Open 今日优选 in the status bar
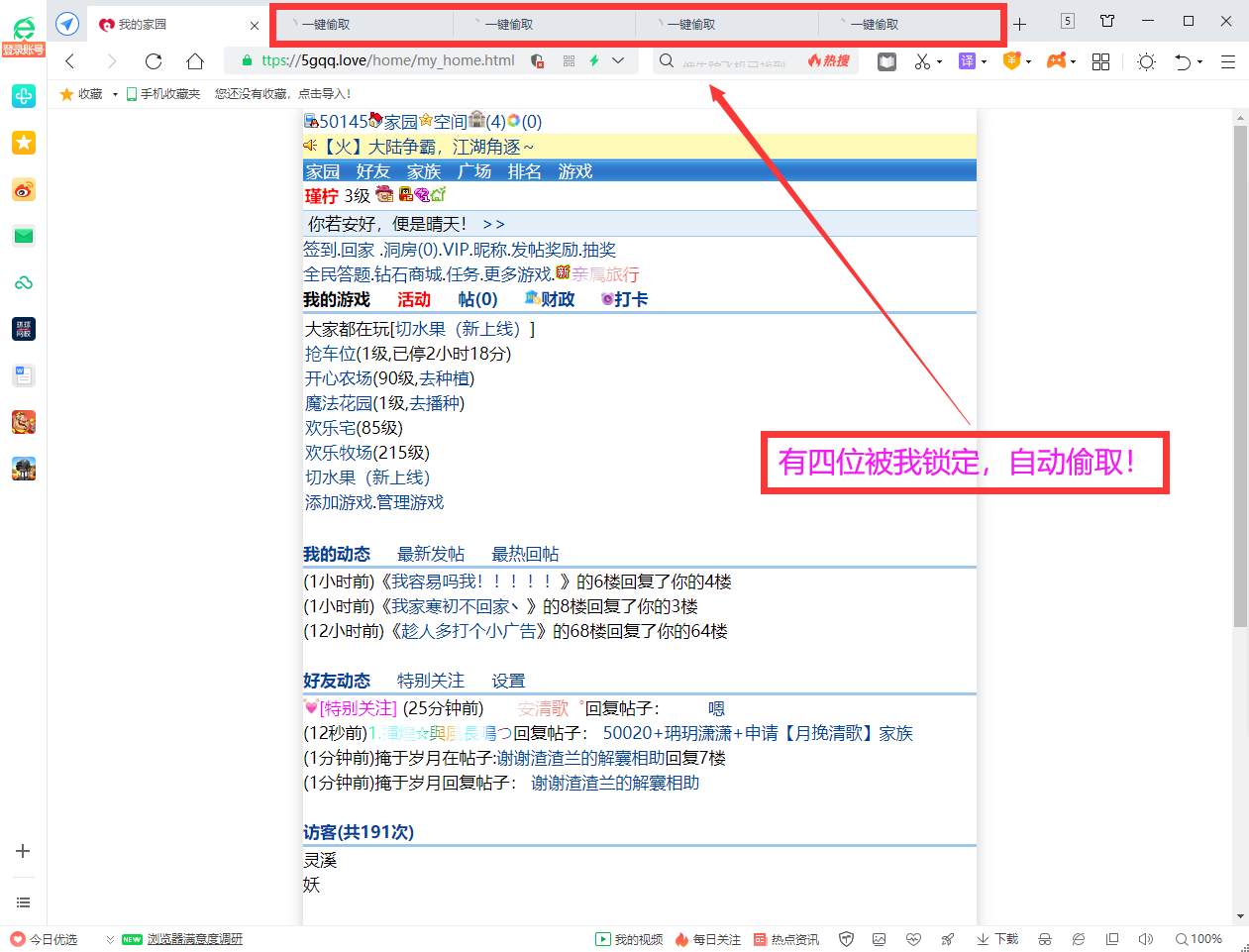The height and width of the screenshot is (952, 1249). click(44, 939)
